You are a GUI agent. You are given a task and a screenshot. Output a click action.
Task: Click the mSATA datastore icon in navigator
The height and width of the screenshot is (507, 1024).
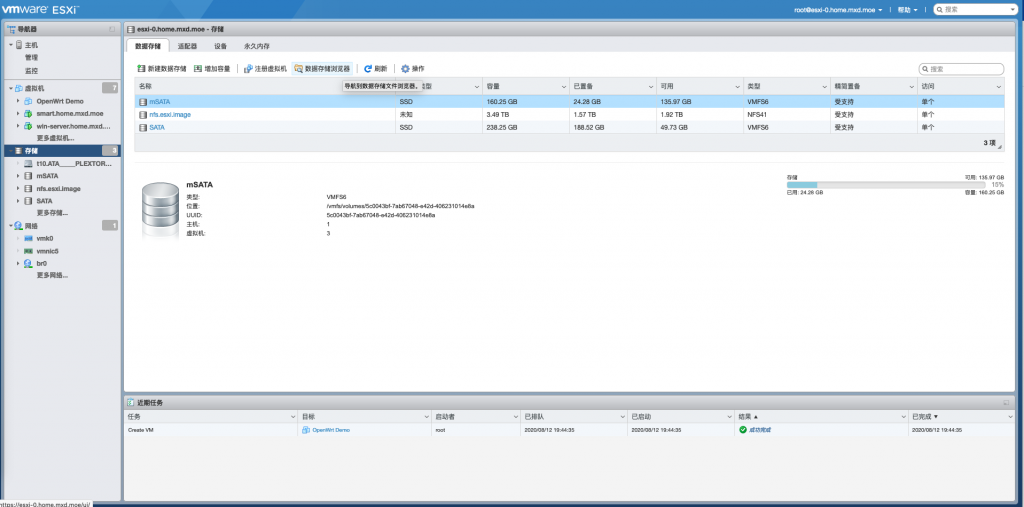28,176
